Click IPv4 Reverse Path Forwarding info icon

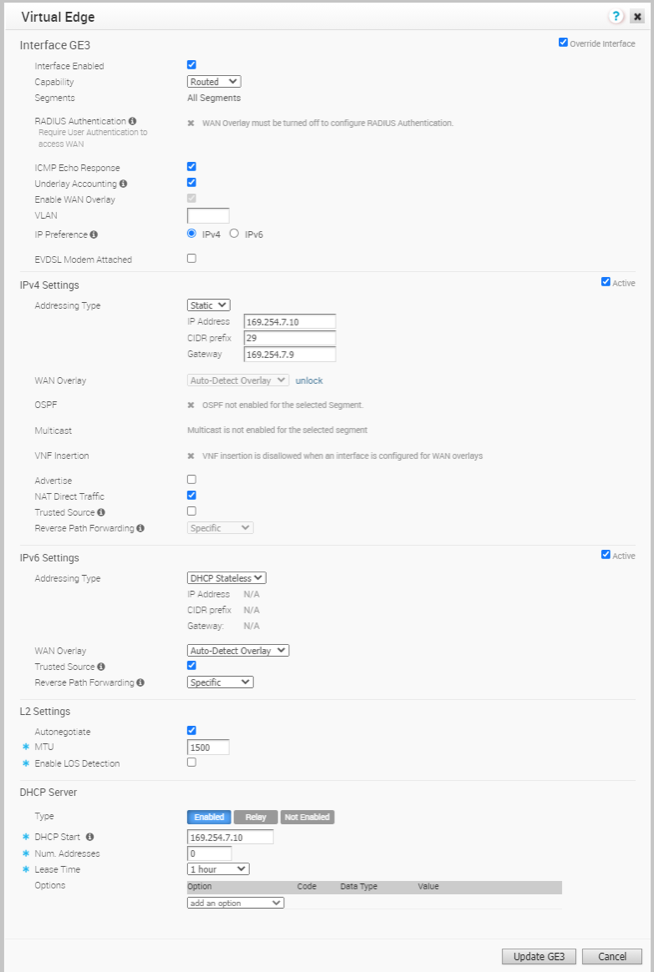pos(140,528)
